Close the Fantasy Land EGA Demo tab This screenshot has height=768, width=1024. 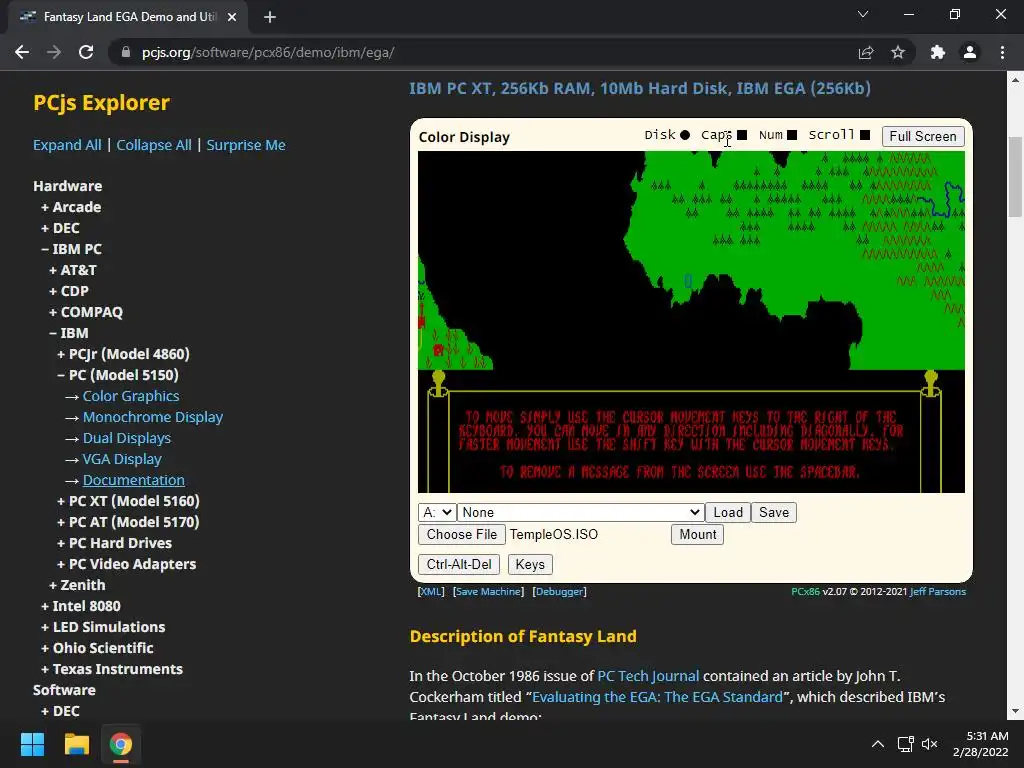tap(232, 17)
